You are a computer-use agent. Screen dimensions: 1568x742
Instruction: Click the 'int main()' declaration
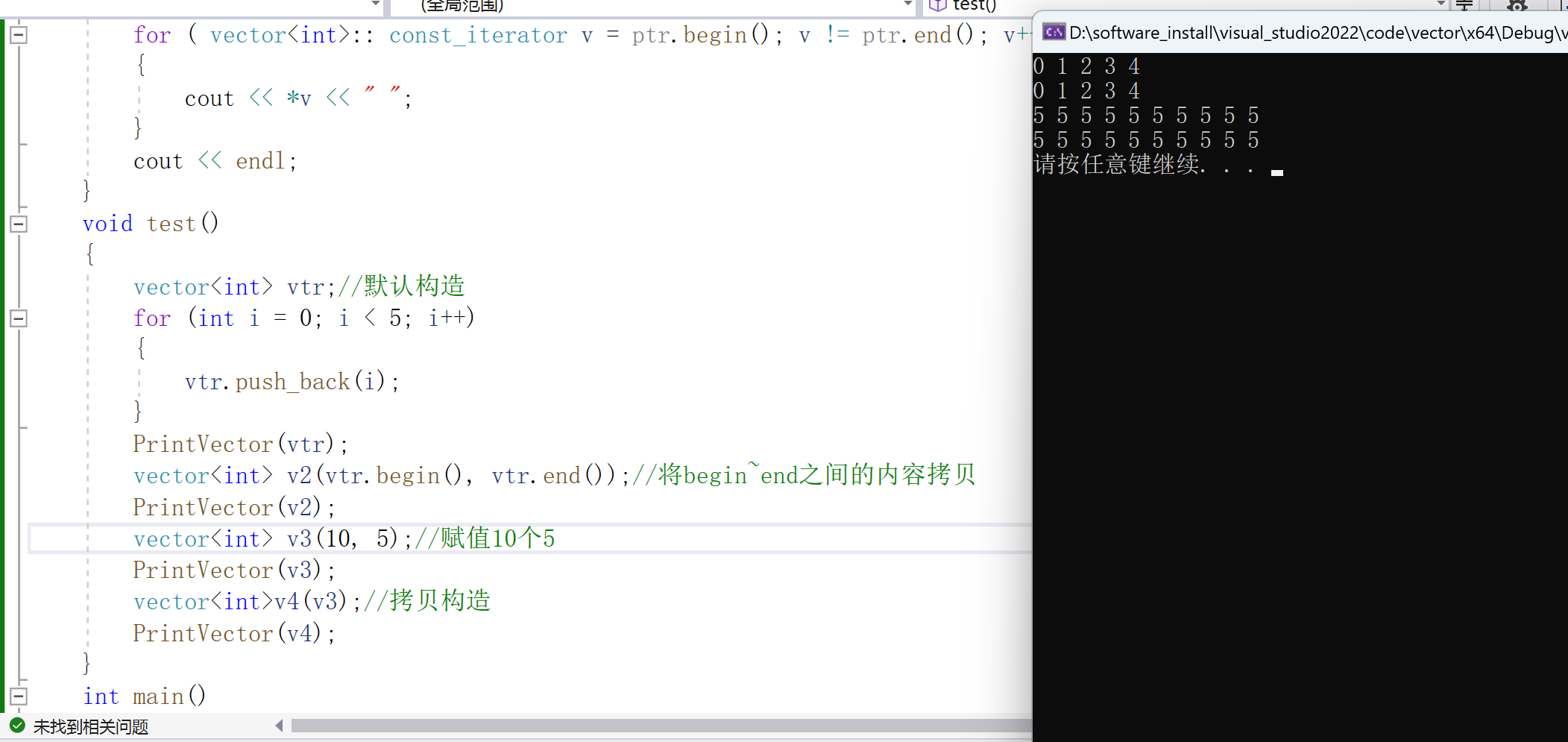pos(145,697)
